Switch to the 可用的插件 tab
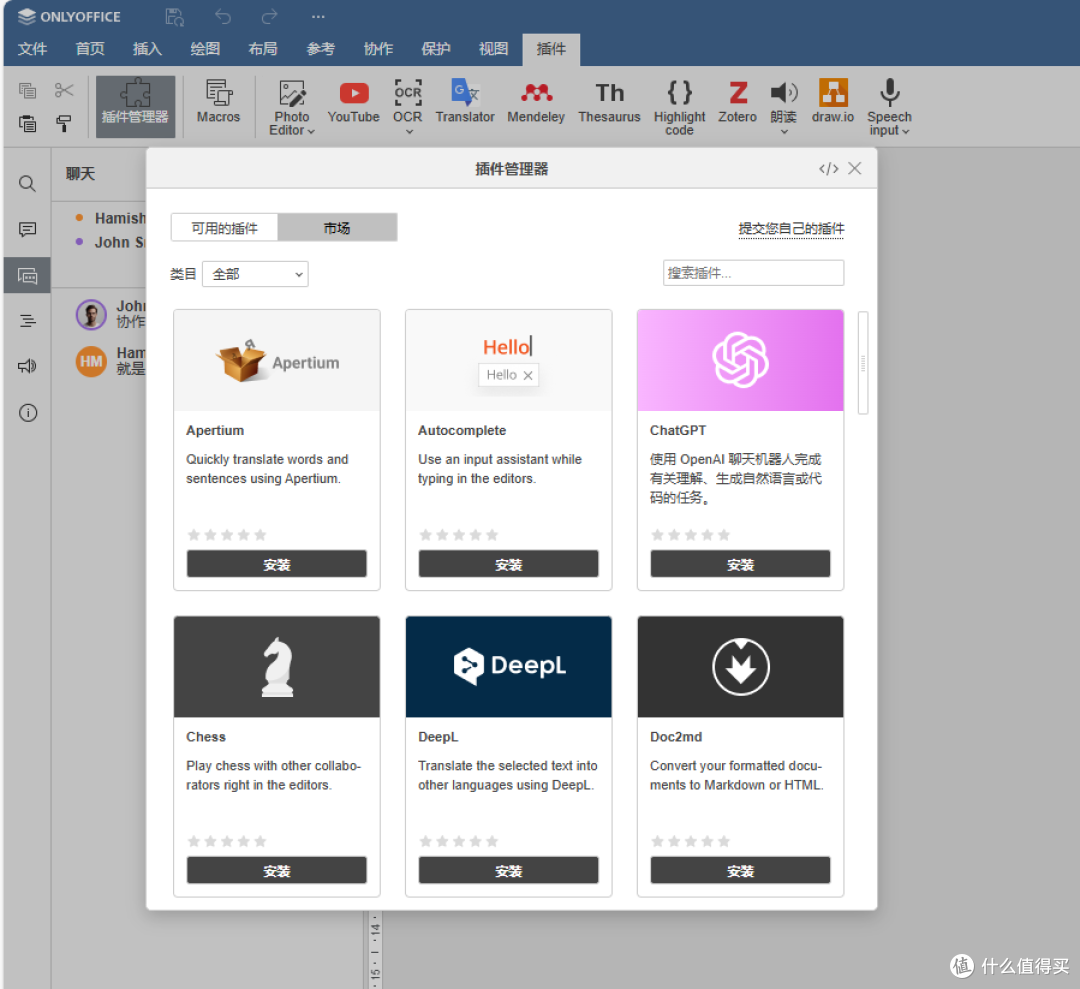1080x989 pixels. point(225,228)
